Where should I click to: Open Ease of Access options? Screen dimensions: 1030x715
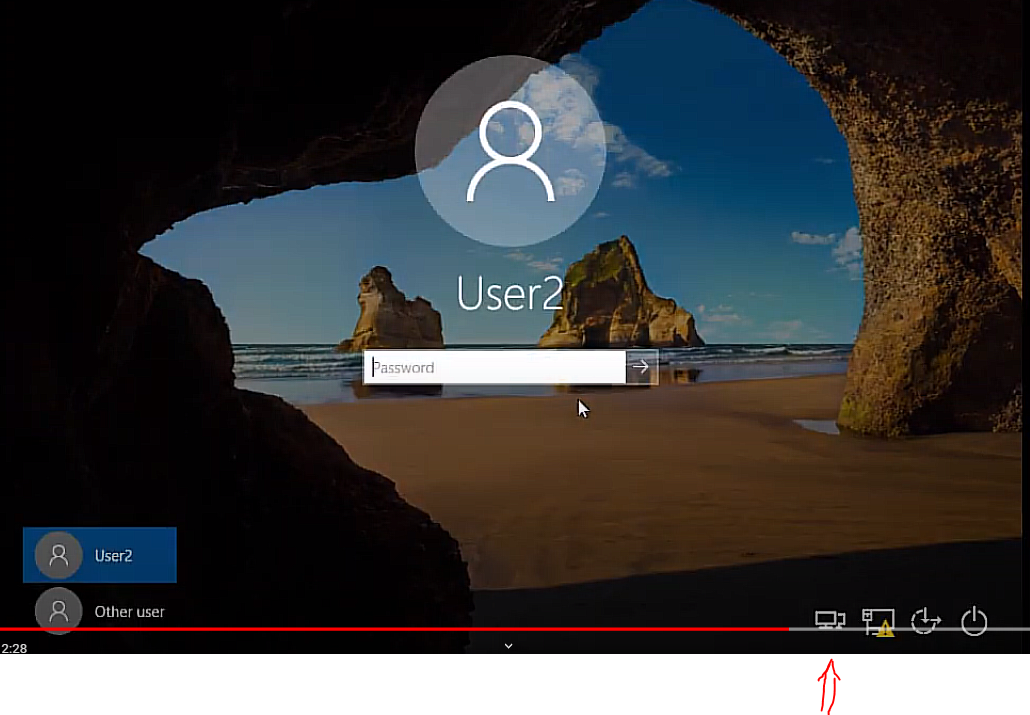(x=926, y=621)
